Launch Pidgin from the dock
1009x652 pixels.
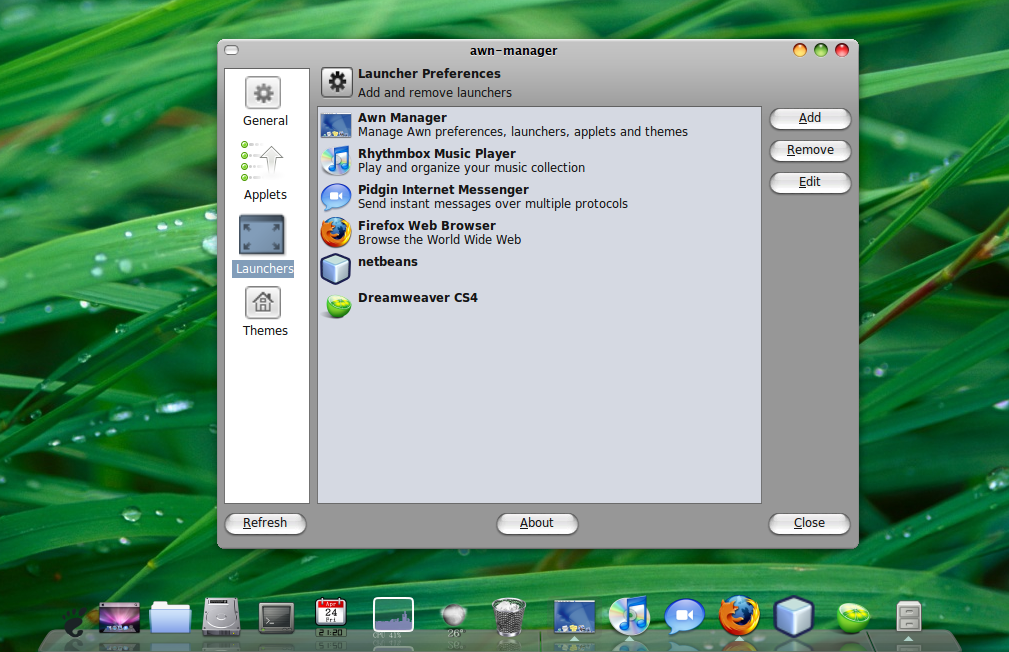(684, 616)
